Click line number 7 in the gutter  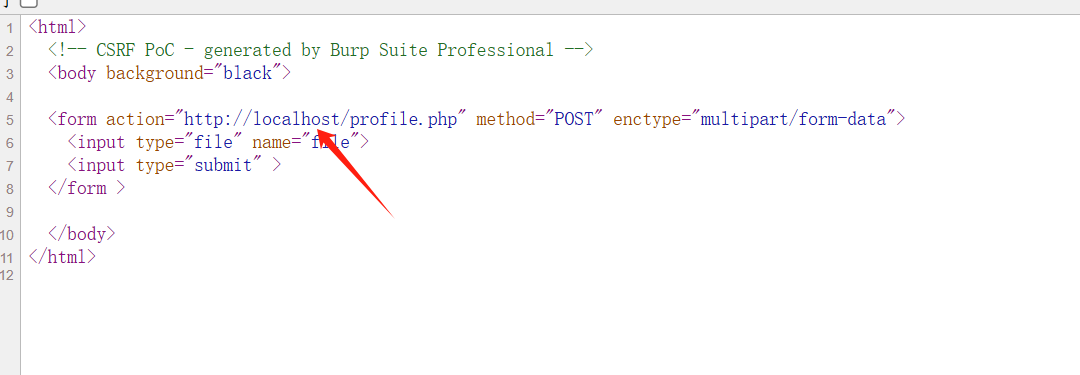click(x=10, y=166)
